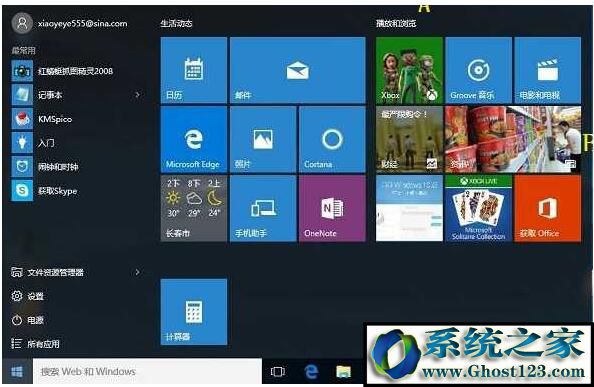Expand the 文件资源管理器 jump list arrow
The image size is (594, 387).
[x=138, y=272]
